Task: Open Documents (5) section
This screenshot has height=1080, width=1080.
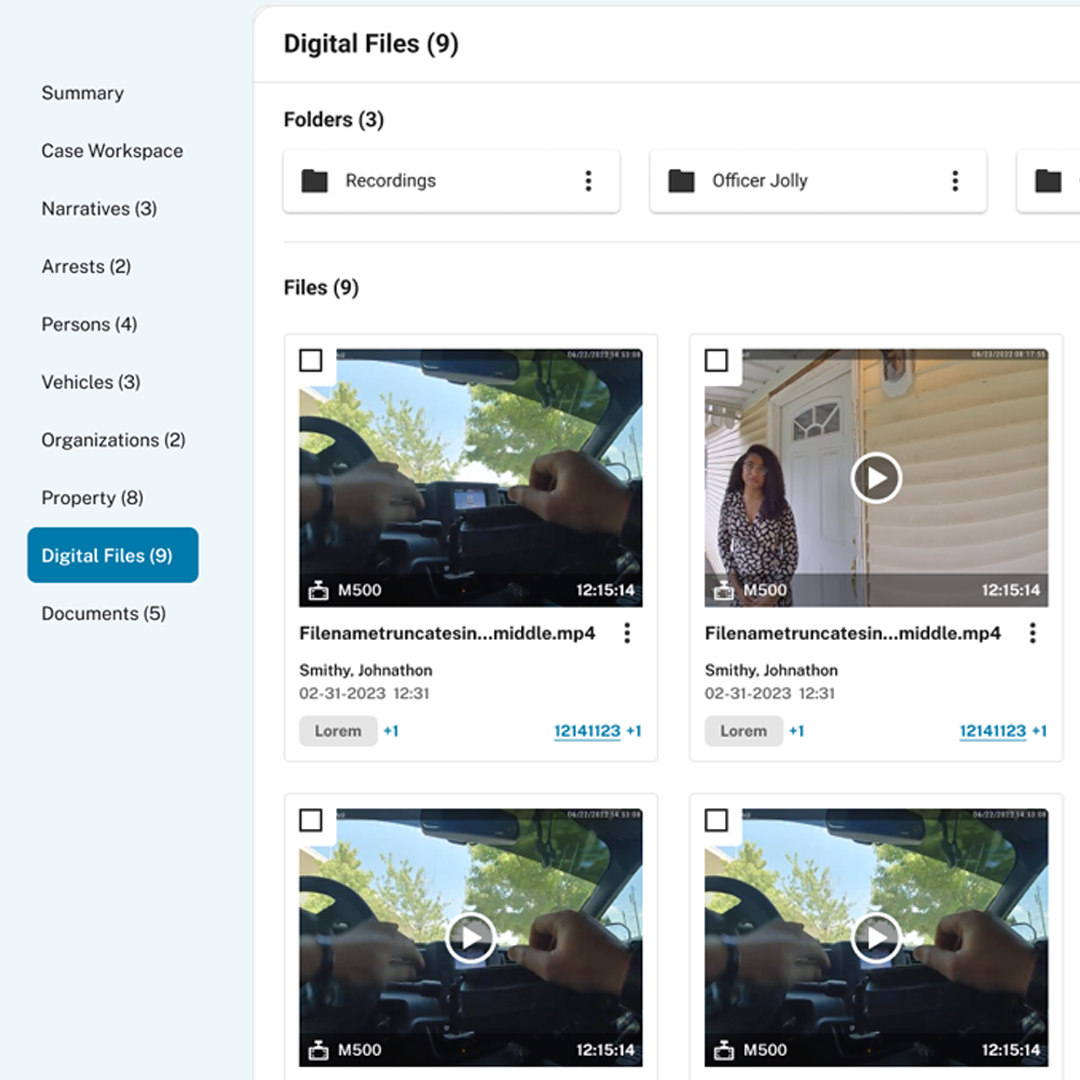Action: tap(103, 614)
